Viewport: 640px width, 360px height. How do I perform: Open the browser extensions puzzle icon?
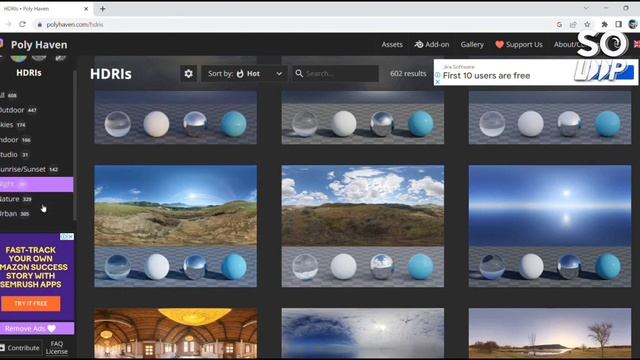604,24
